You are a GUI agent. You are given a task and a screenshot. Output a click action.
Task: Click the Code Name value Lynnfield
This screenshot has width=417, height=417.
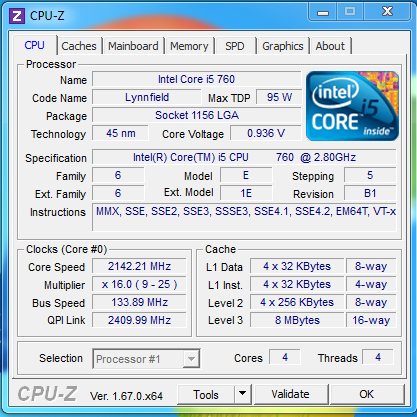coord(147,97)
